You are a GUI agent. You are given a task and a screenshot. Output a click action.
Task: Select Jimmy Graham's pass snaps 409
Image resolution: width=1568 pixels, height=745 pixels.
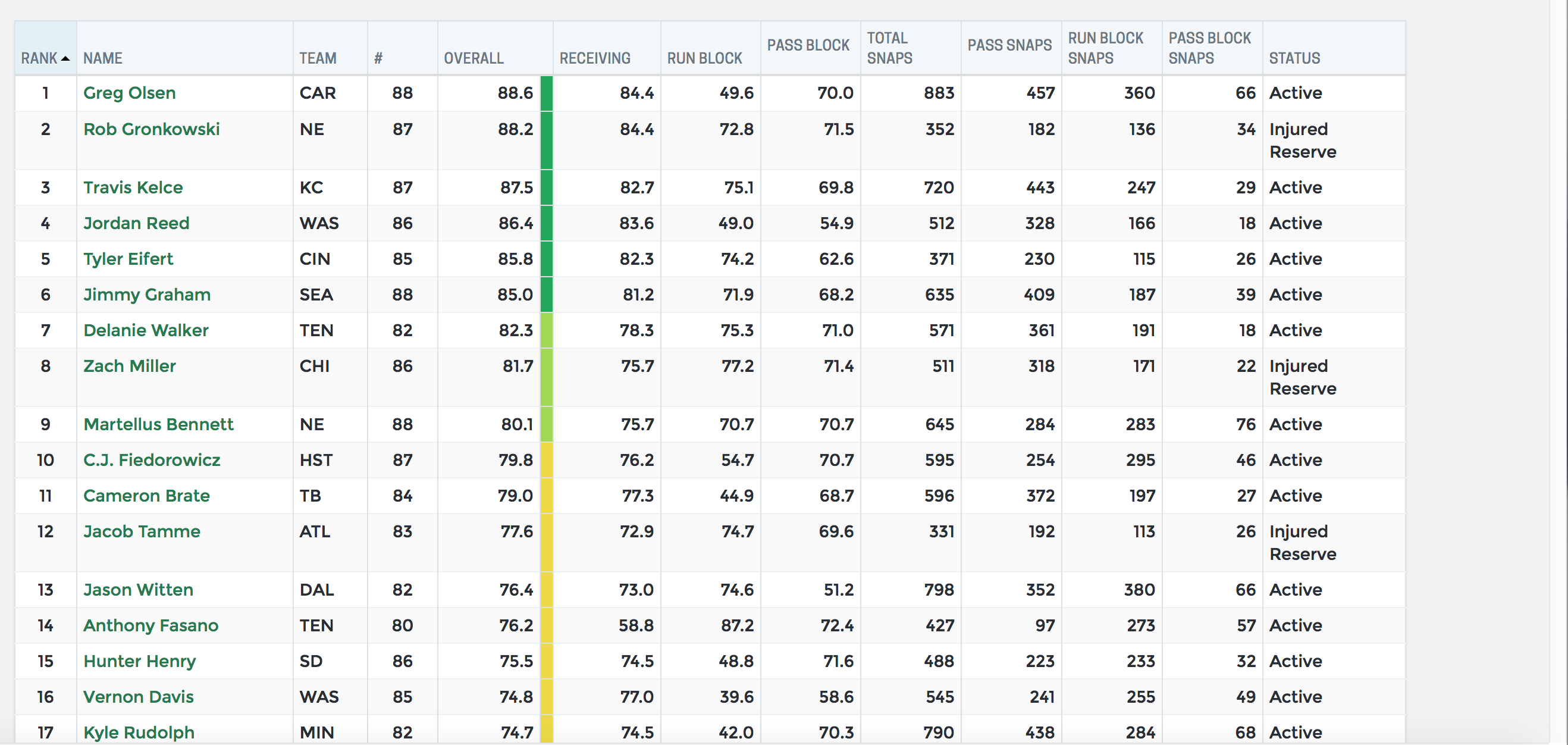[1039, 295]
